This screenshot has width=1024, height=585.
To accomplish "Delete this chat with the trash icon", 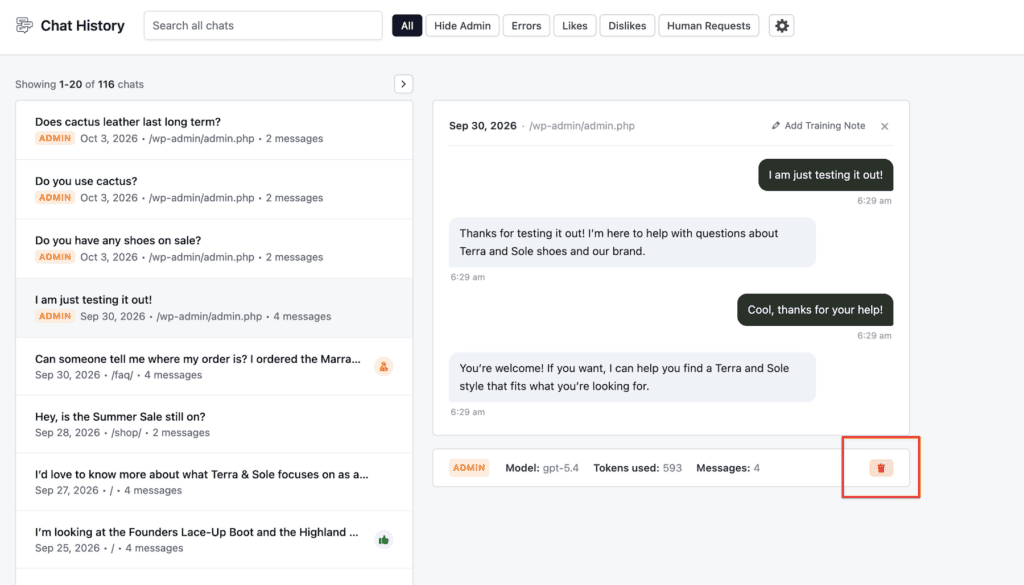I will pyautogui.click(x=881, y=468).
